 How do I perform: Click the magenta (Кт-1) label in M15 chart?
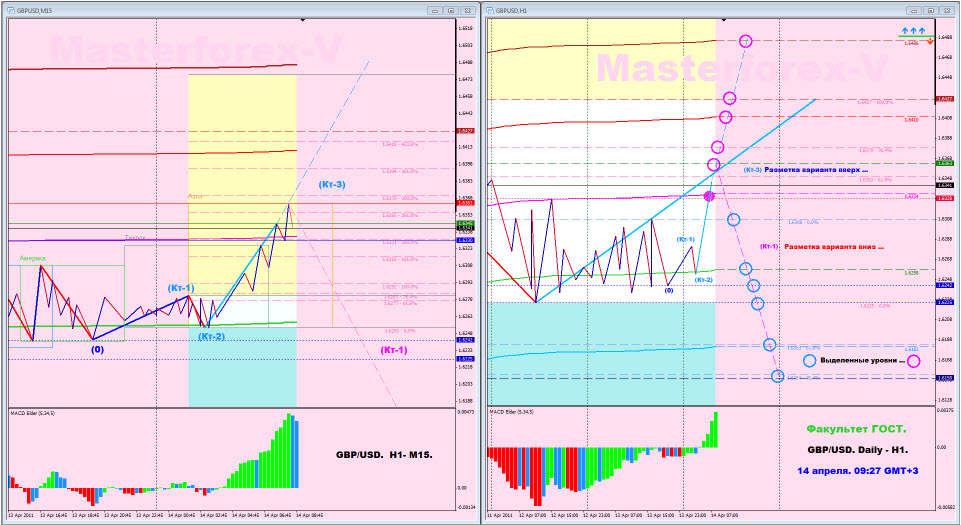click(x=393, y=350)
